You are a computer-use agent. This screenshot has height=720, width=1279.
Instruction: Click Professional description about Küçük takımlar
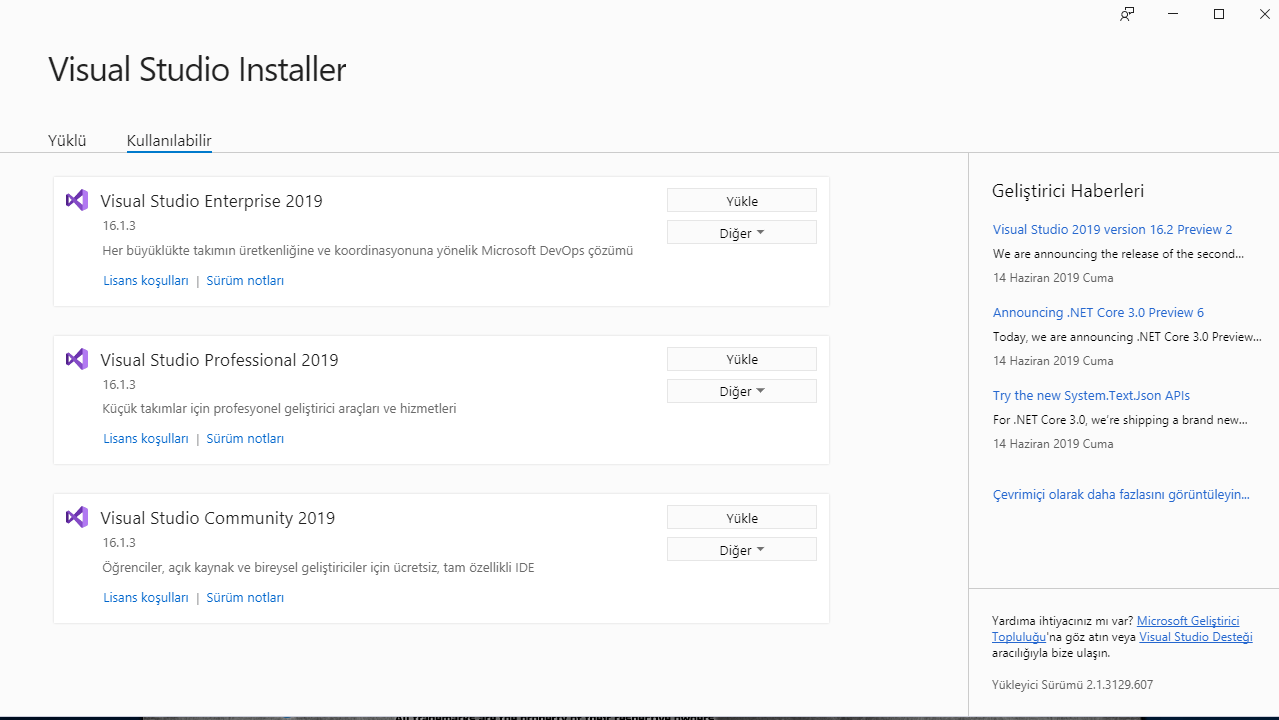[x=279, y=408]
